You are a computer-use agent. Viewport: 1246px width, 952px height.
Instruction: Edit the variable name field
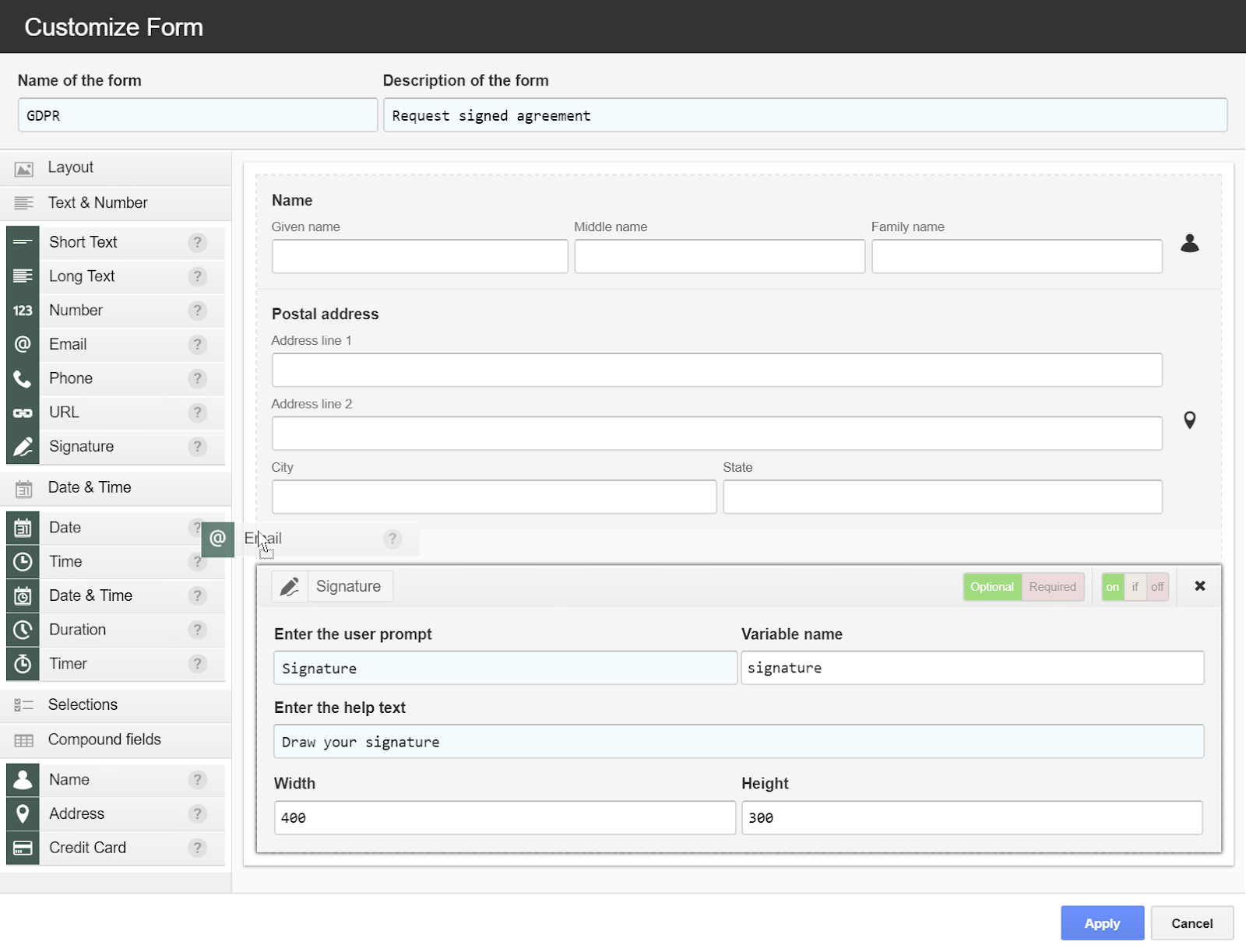(973, 668)
